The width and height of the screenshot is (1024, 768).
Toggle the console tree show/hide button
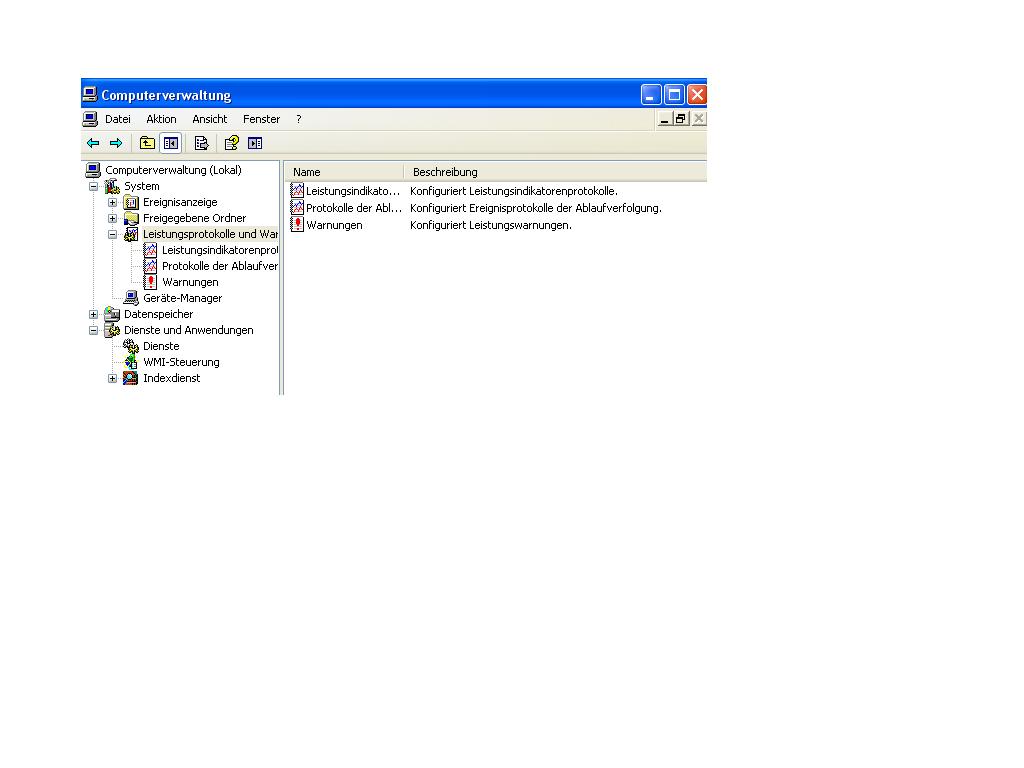click(171, 143)
